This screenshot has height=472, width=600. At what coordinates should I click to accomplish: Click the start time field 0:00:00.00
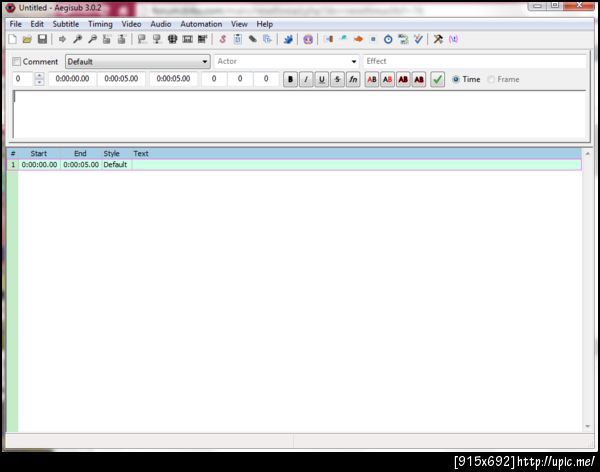pos(72,79)
